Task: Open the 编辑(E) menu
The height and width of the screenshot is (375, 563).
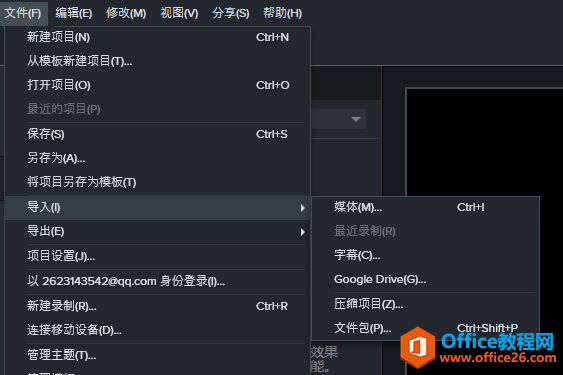Action: (74, 13)
